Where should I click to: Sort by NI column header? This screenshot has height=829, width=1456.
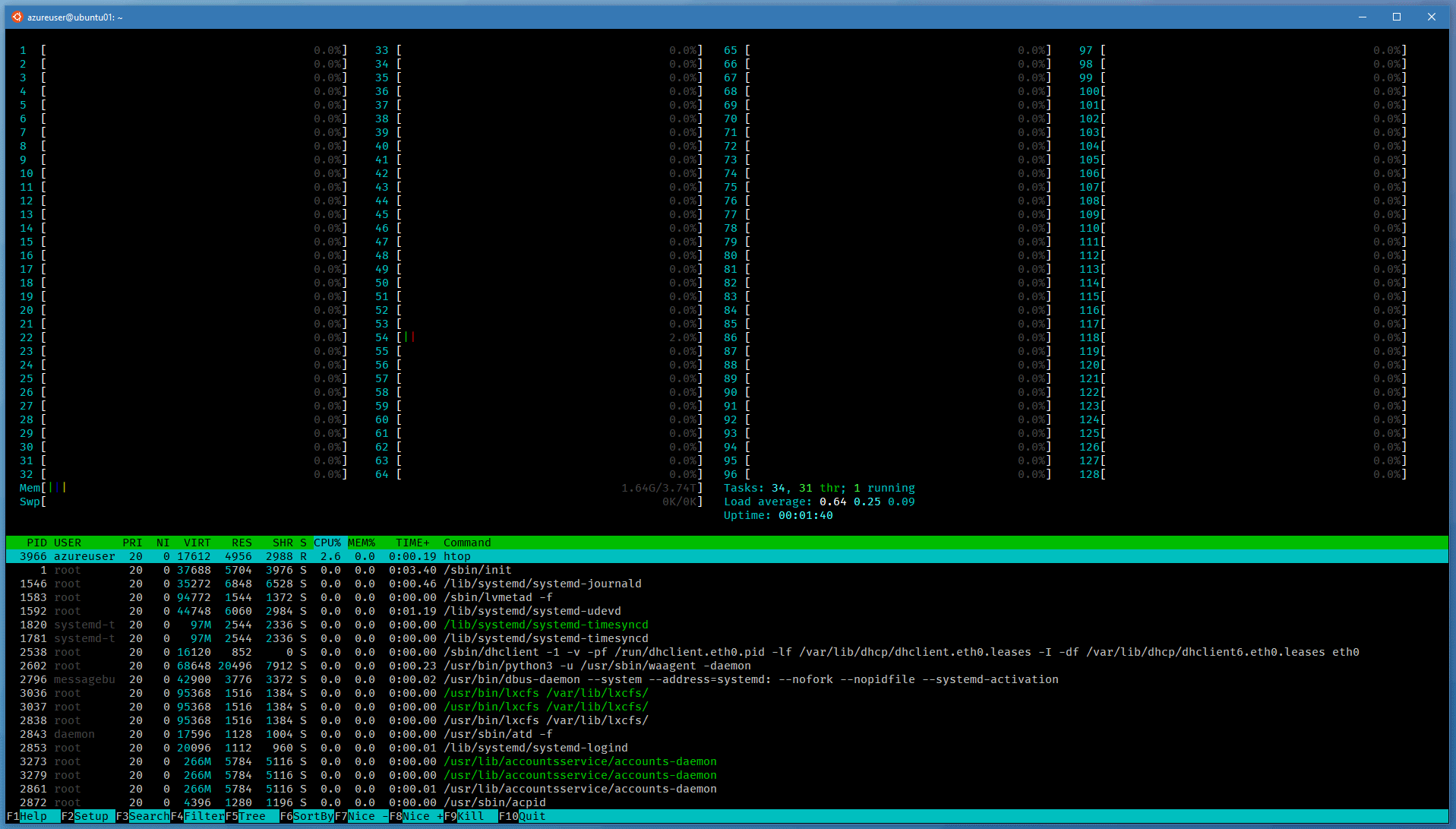[x=163, y=543]
